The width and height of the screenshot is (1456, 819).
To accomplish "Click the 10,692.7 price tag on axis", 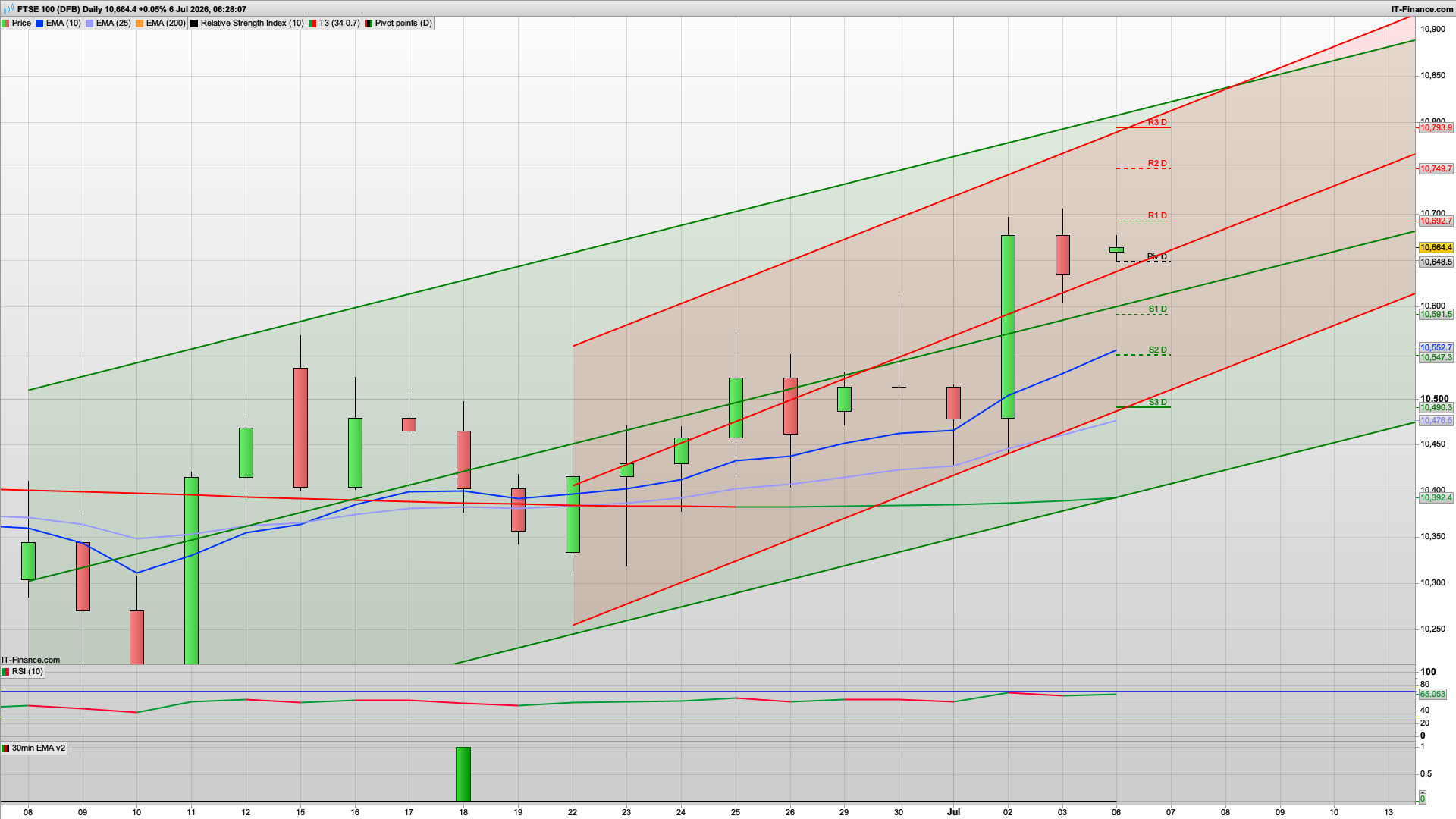I will [x=1436, y=221].
